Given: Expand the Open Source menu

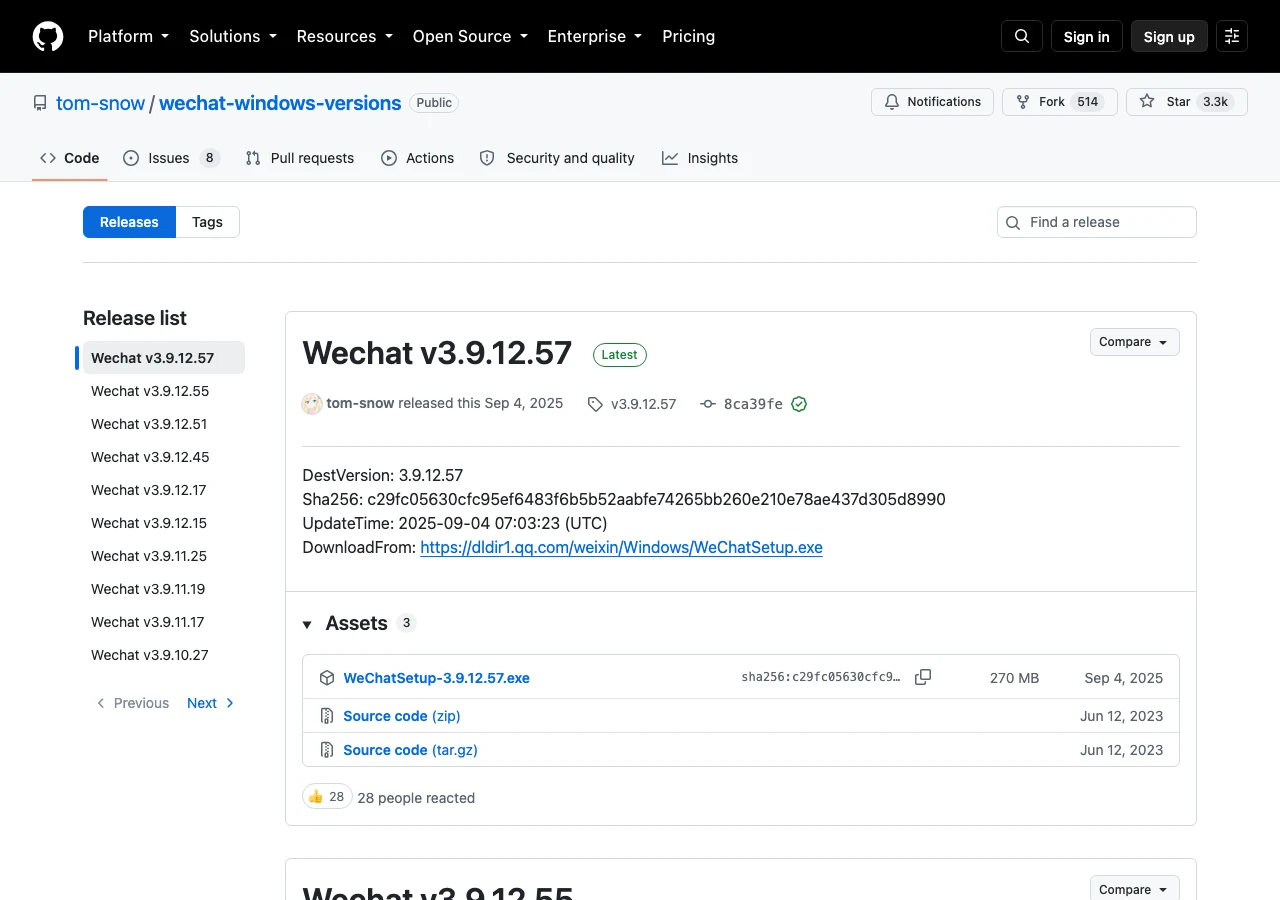Looking at the screenshot, I should [x=470, y=36].
